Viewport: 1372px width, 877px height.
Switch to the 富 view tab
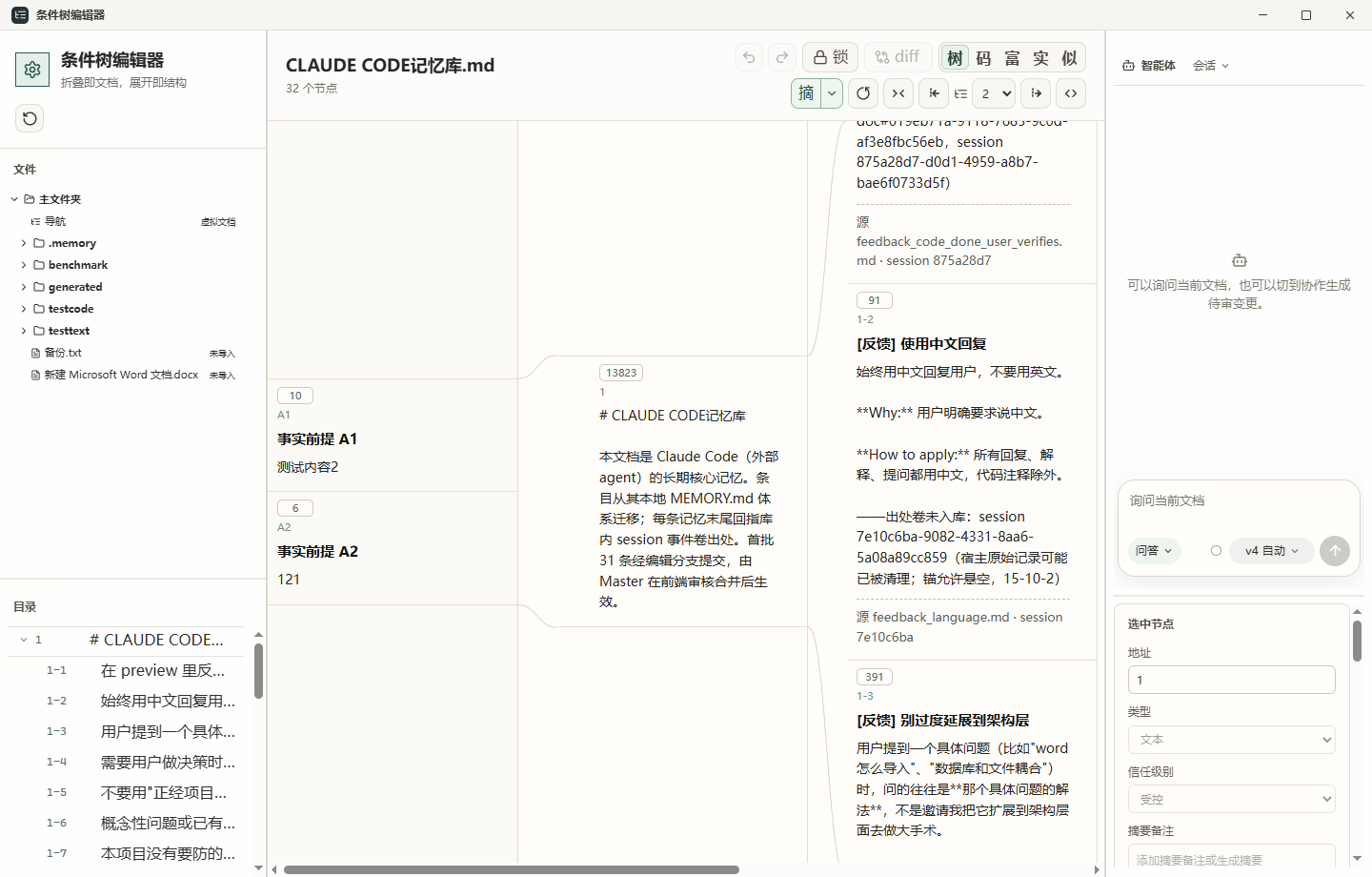1012,58
